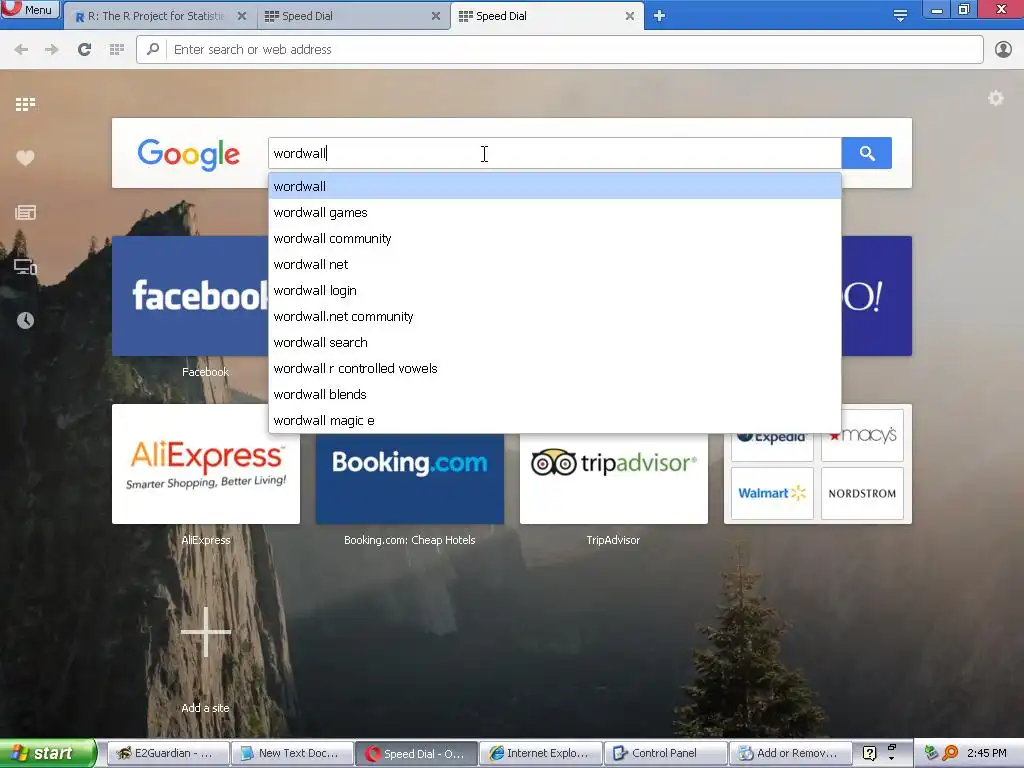Close the active Speed Dial tab

tap(630, 16)
